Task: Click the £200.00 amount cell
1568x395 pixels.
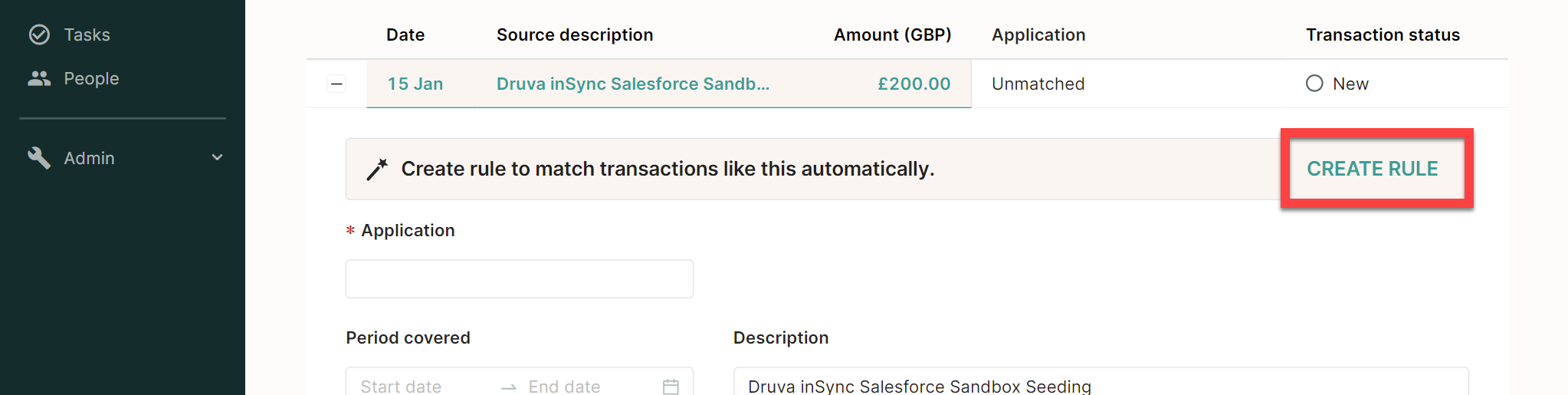Action: (x=914, y=84)
